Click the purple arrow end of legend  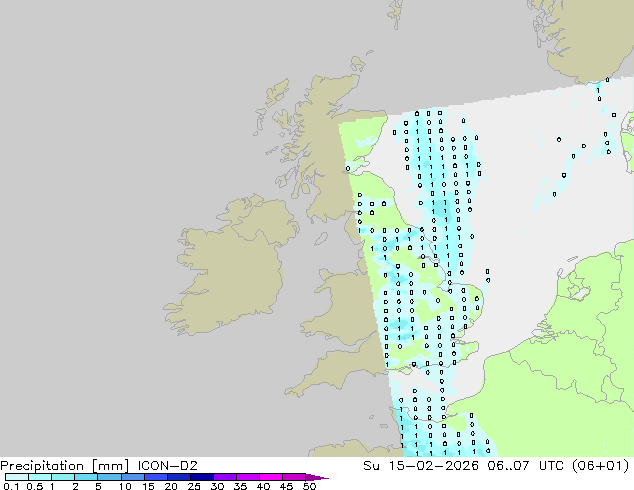click(317, 477)
